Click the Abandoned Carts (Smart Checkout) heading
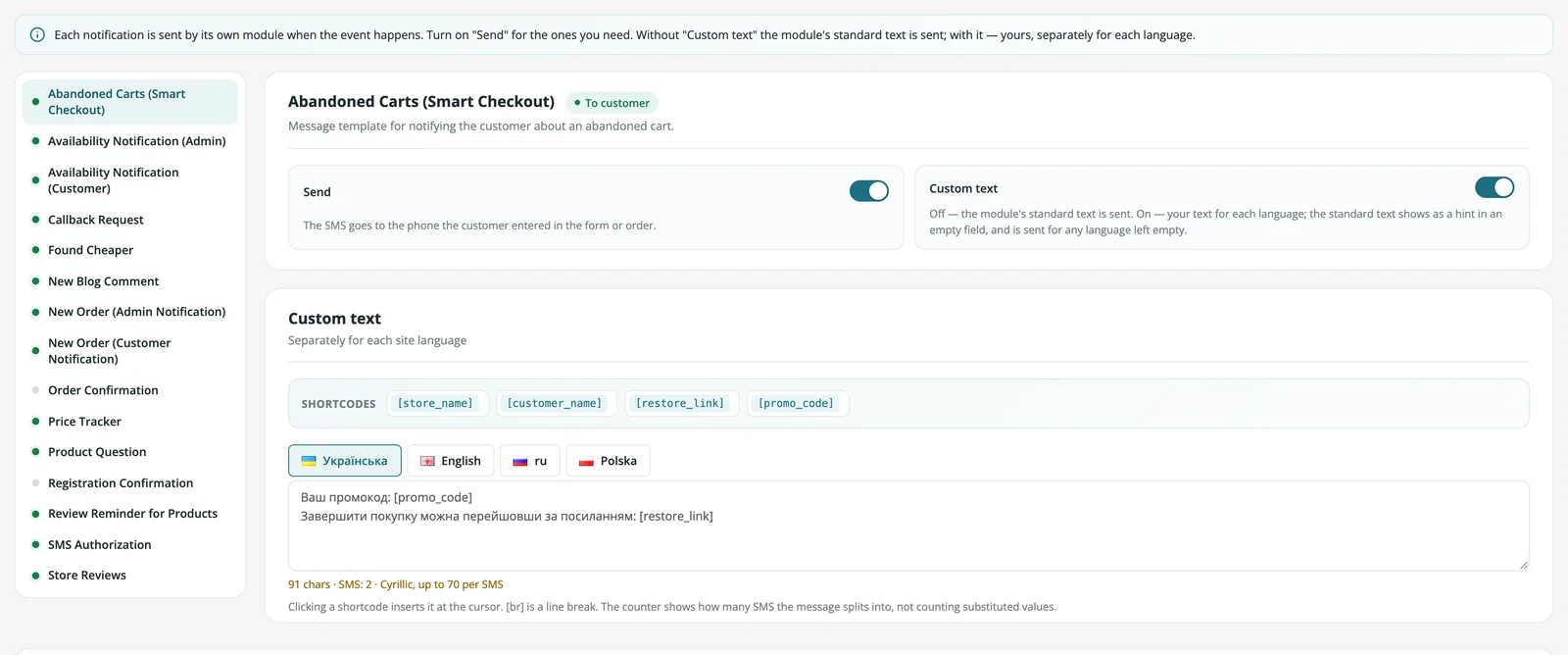 click(x=421, y=102)
